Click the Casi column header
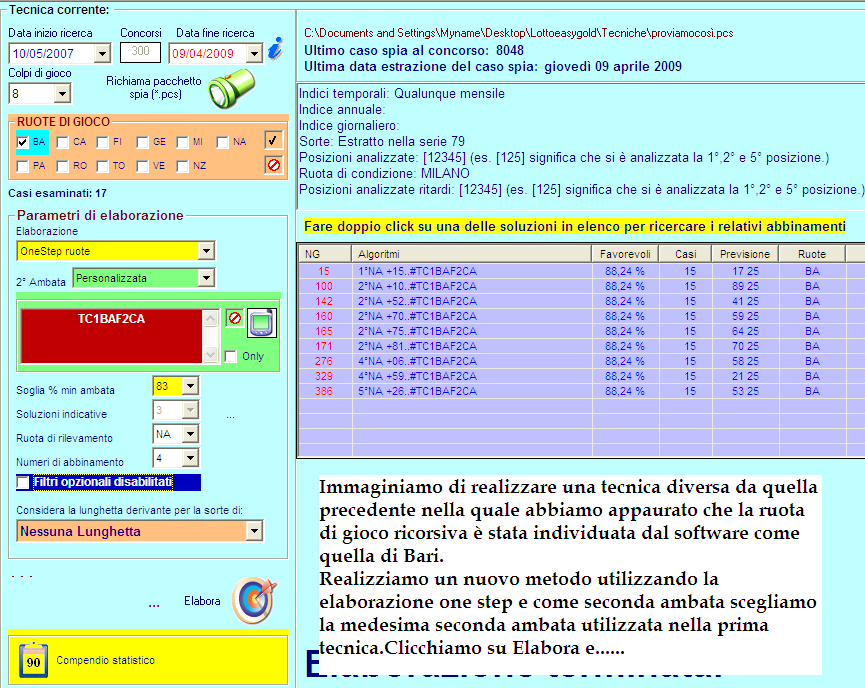Screen dimensions: 865x688 coord(686,254)
